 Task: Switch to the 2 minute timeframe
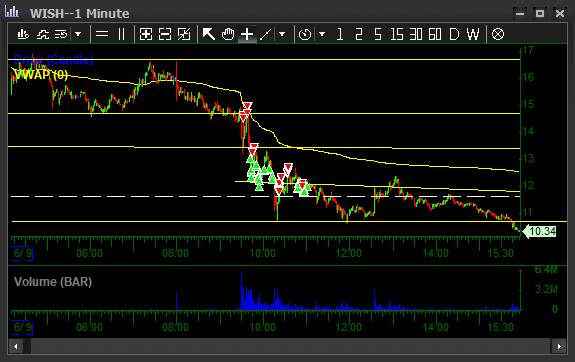(x=359, y=34)
